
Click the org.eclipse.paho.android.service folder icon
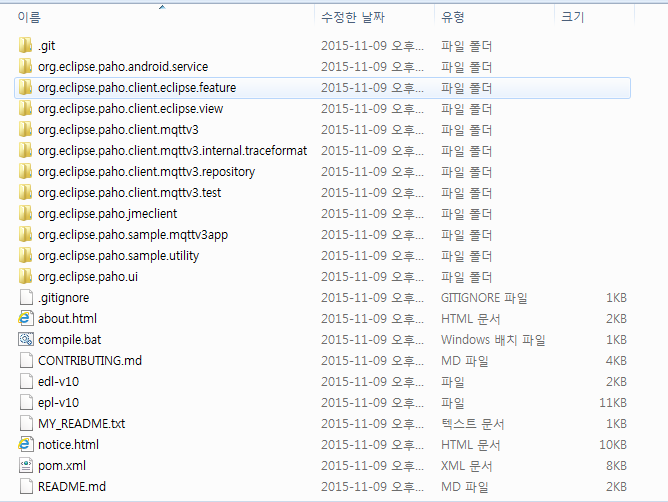pos(26,66)
